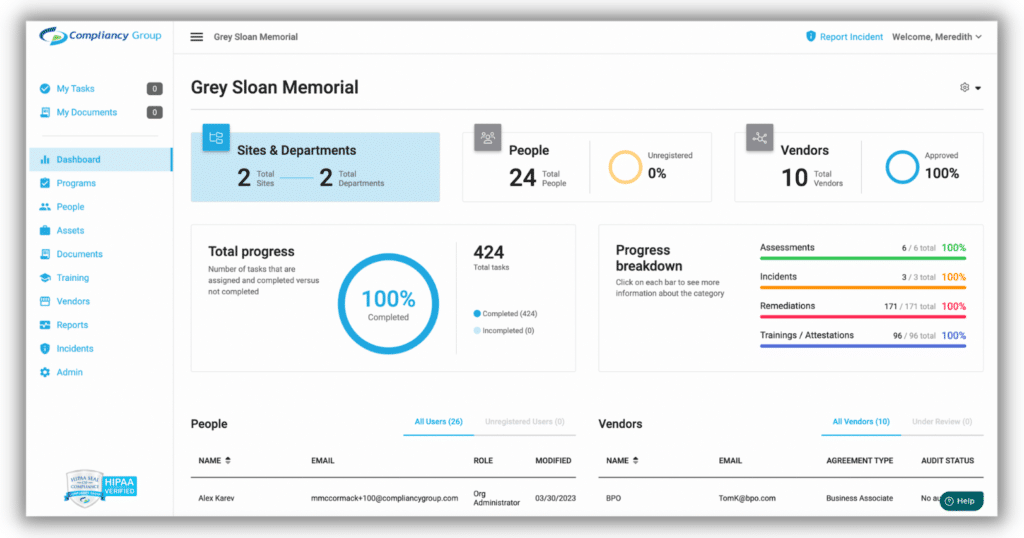Click the 03/30/2023 modified date cell

pyautogui.click(x=556, y=498)
